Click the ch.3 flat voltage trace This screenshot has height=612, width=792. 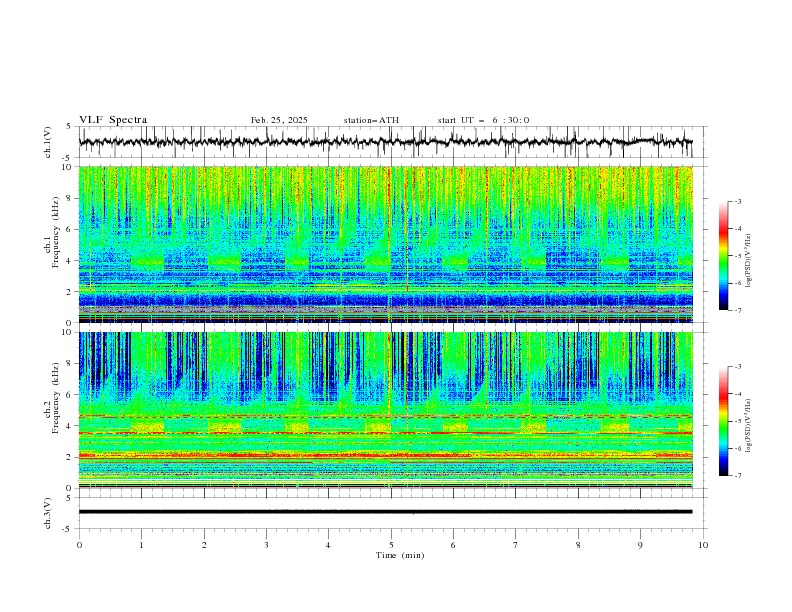point(386,512)
